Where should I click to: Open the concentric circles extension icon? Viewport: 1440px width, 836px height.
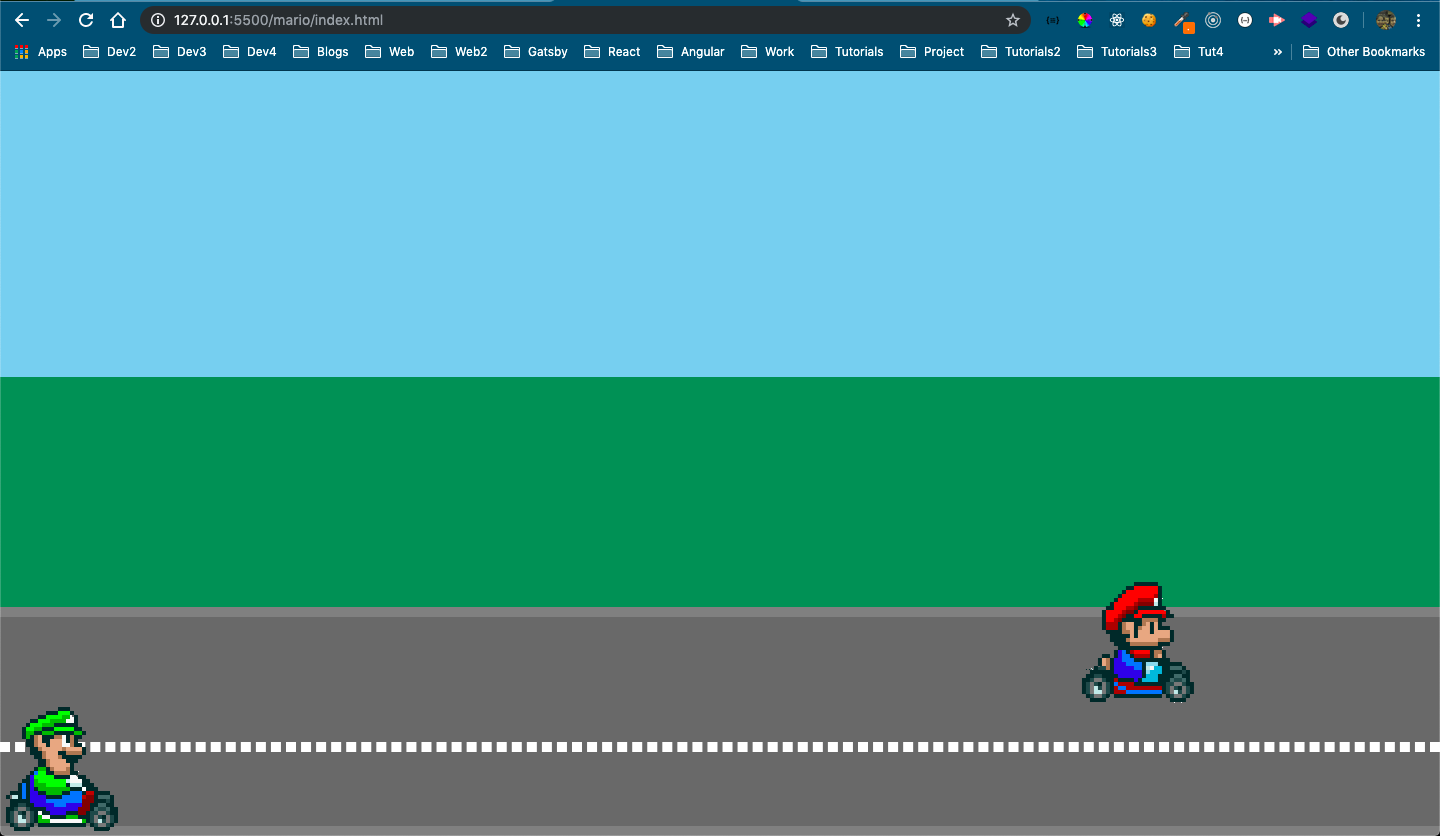coord(1213,20)
